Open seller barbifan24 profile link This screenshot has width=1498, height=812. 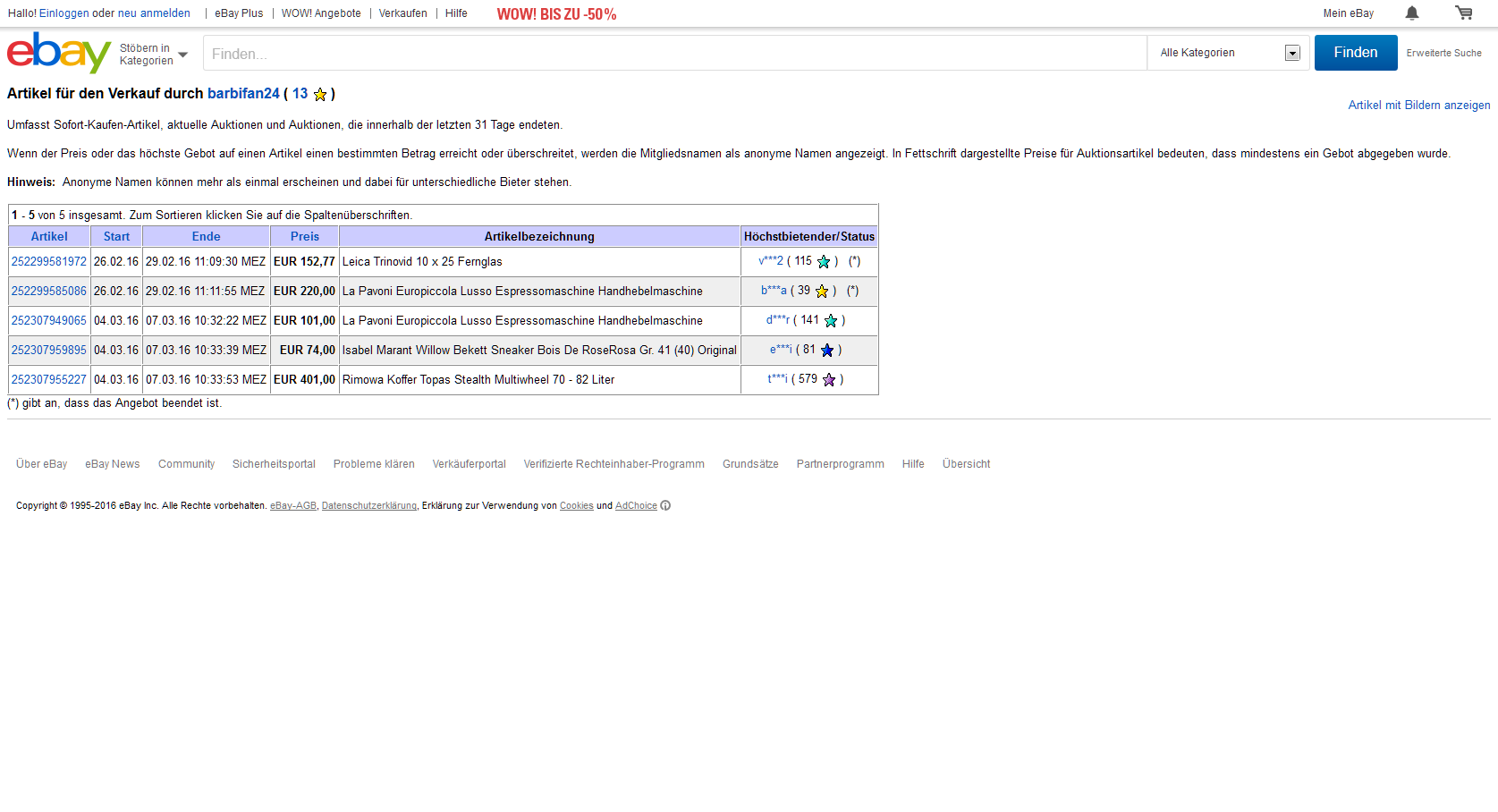[243, 94]
